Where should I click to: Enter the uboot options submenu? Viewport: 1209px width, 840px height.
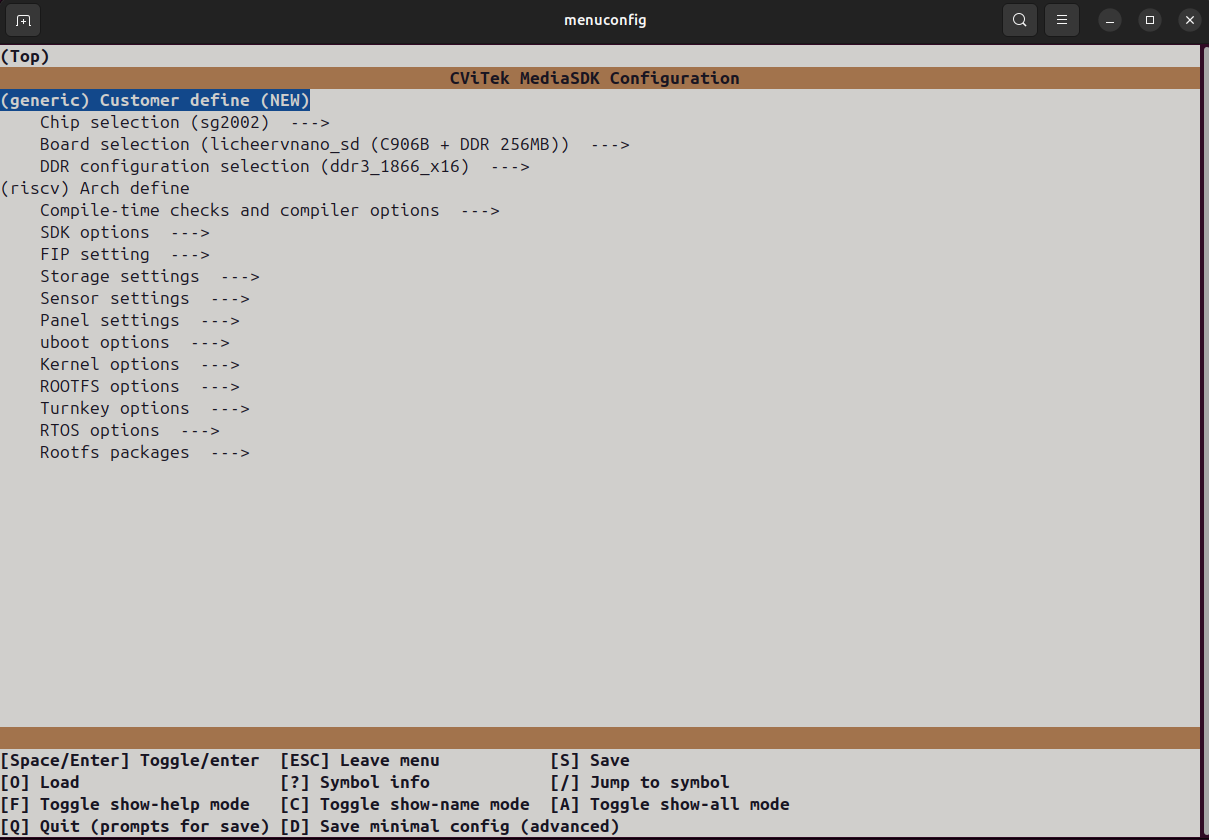point(135,342)
